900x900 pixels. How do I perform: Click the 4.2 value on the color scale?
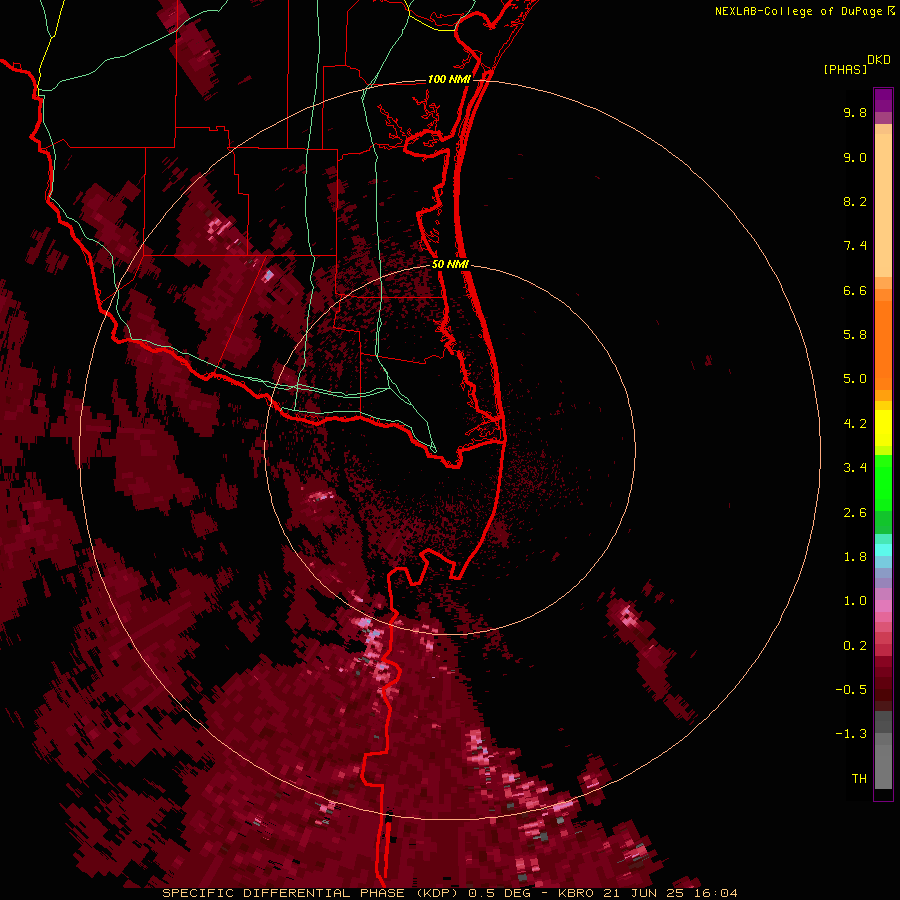(x=855, y=424)
